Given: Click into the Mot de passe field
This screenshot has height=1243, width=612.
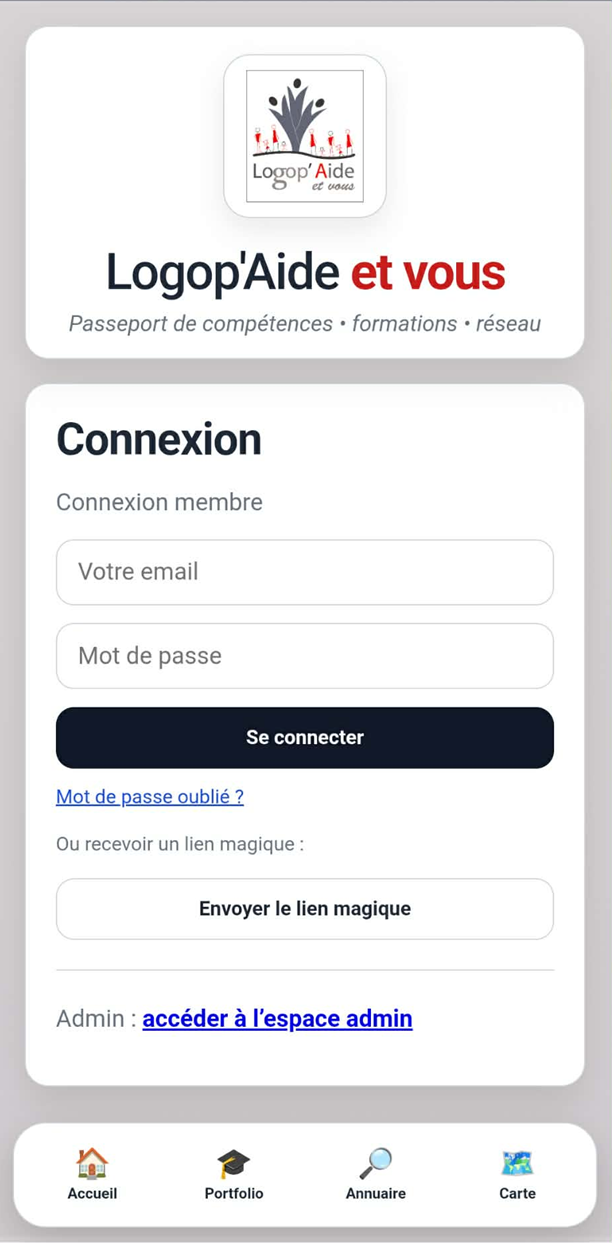Looking at the screenshot, I should tap(305, 656).
